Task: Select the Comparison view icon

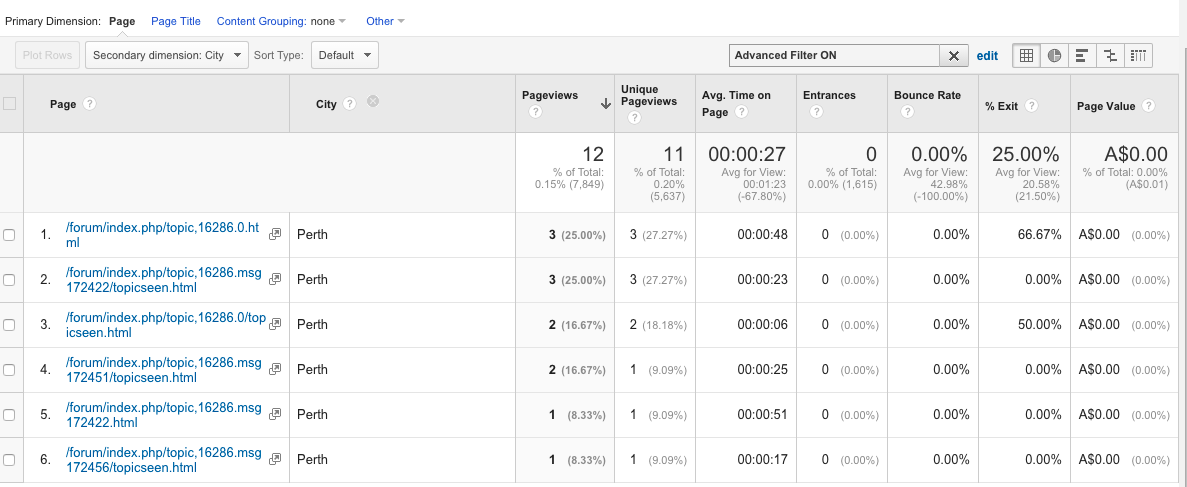Action: (1110, 56)
